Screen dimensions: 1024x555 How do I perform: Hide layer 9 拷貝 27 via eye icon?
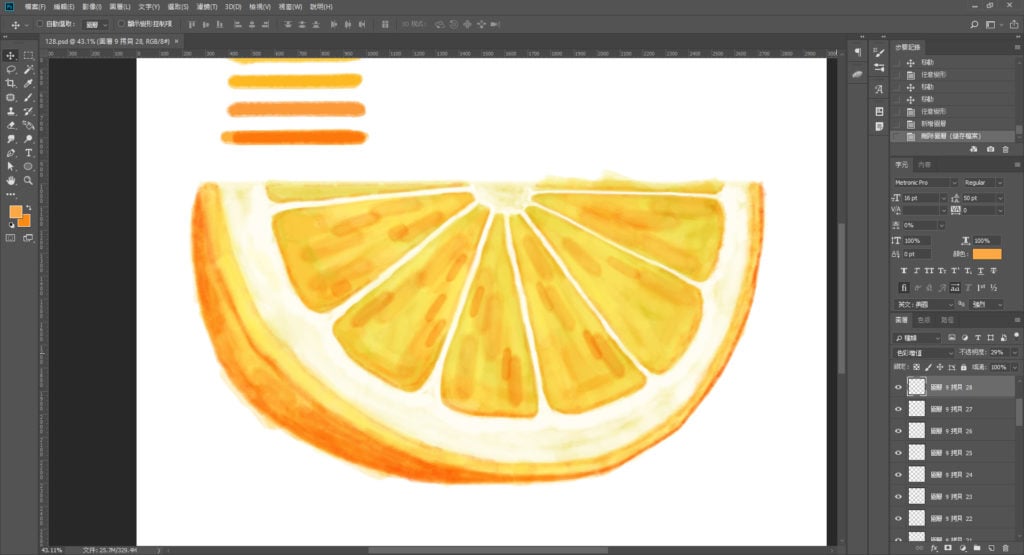898,409
